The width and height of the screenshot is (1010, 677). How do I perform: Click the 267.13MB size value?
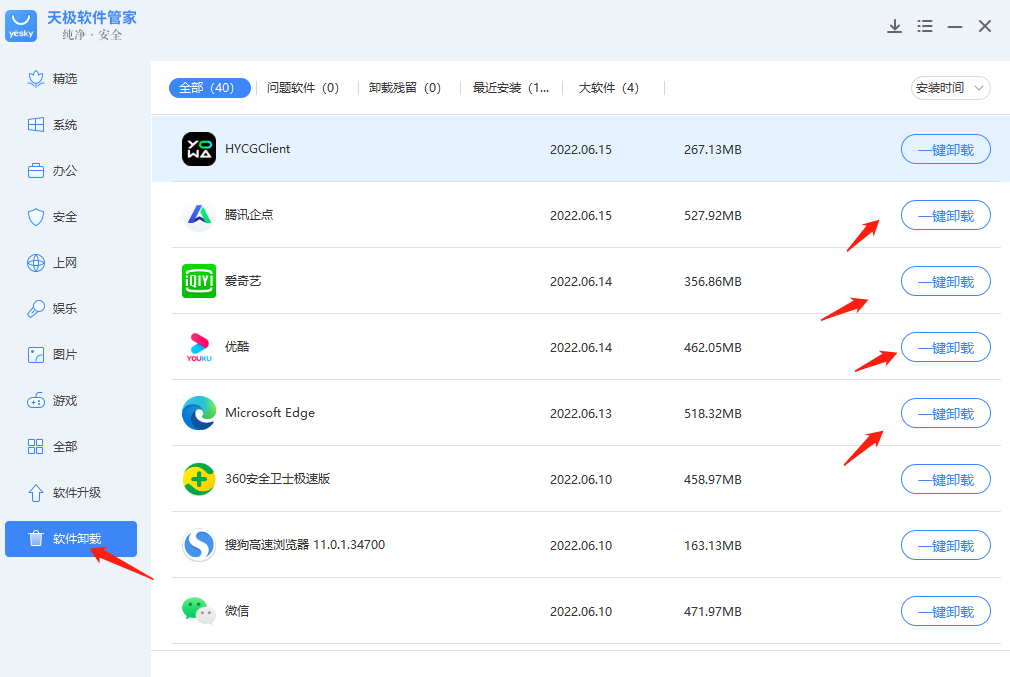tap(712, 149)
